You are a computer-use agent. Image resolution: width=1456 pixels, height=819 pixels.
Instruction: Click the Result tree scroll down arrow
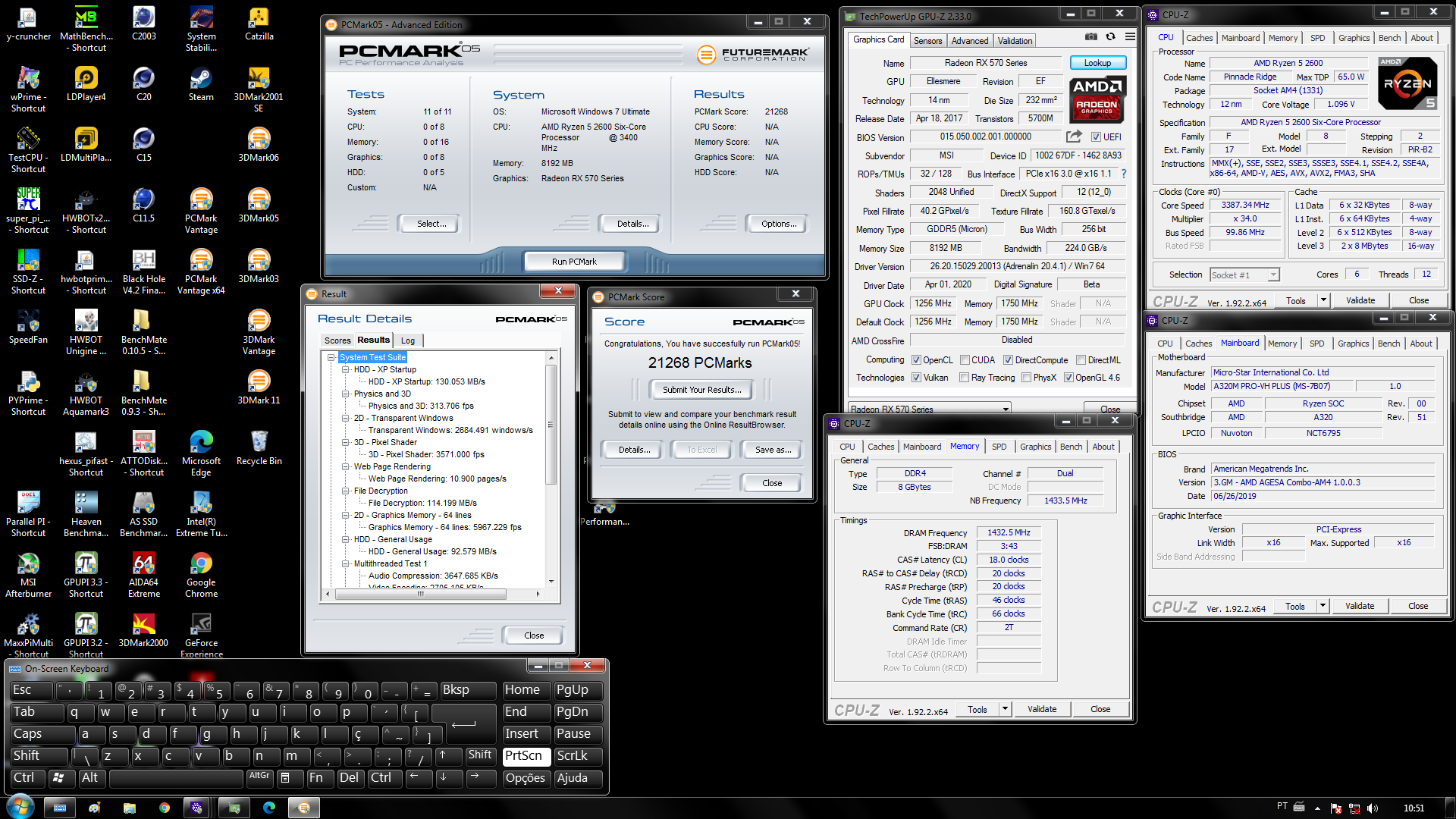coord(551,582)
